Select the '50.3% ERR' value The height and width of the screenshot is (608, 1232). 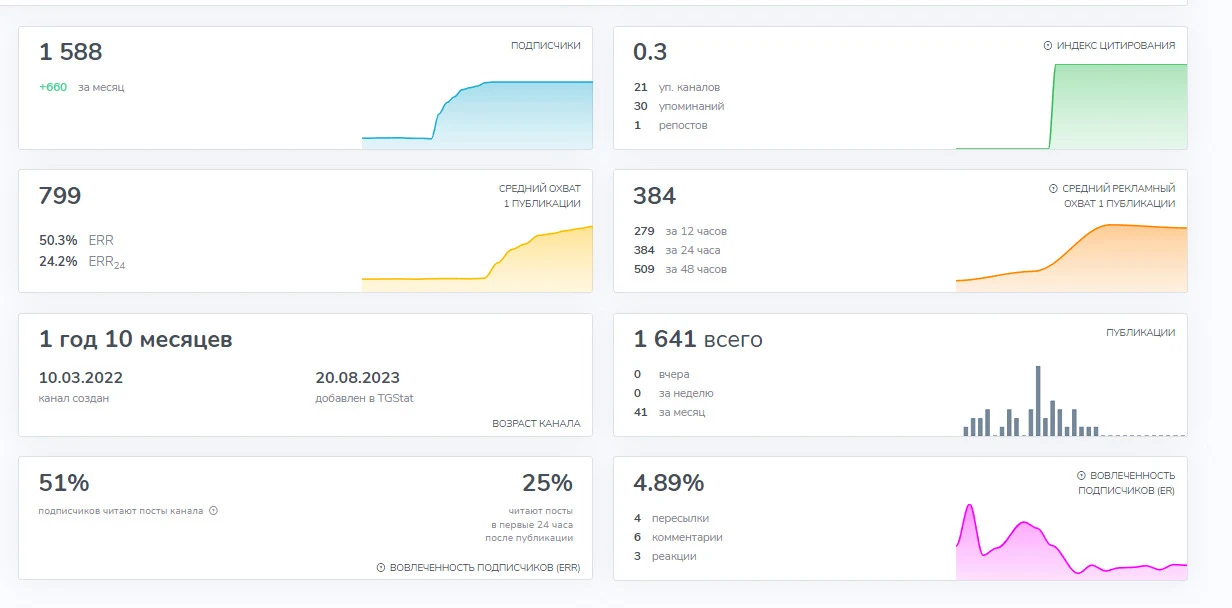pos(76,240)
